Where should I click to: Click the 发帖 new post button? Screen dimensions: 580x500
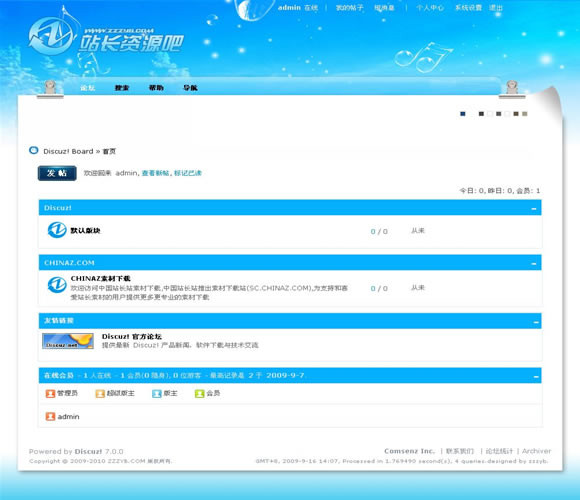coord(57,173)
